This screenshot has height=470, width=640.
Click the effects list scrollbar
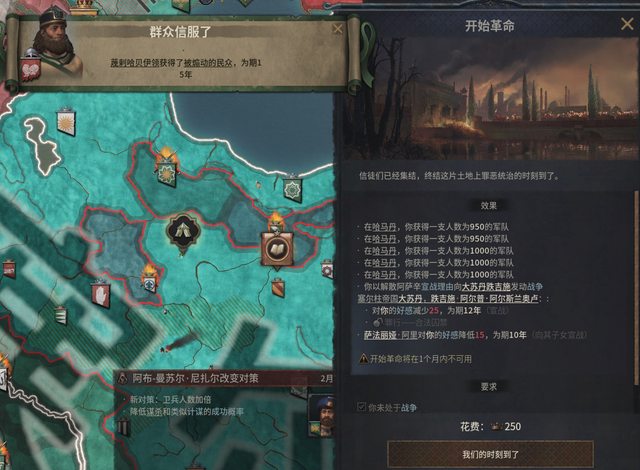[x=636, y=288]
